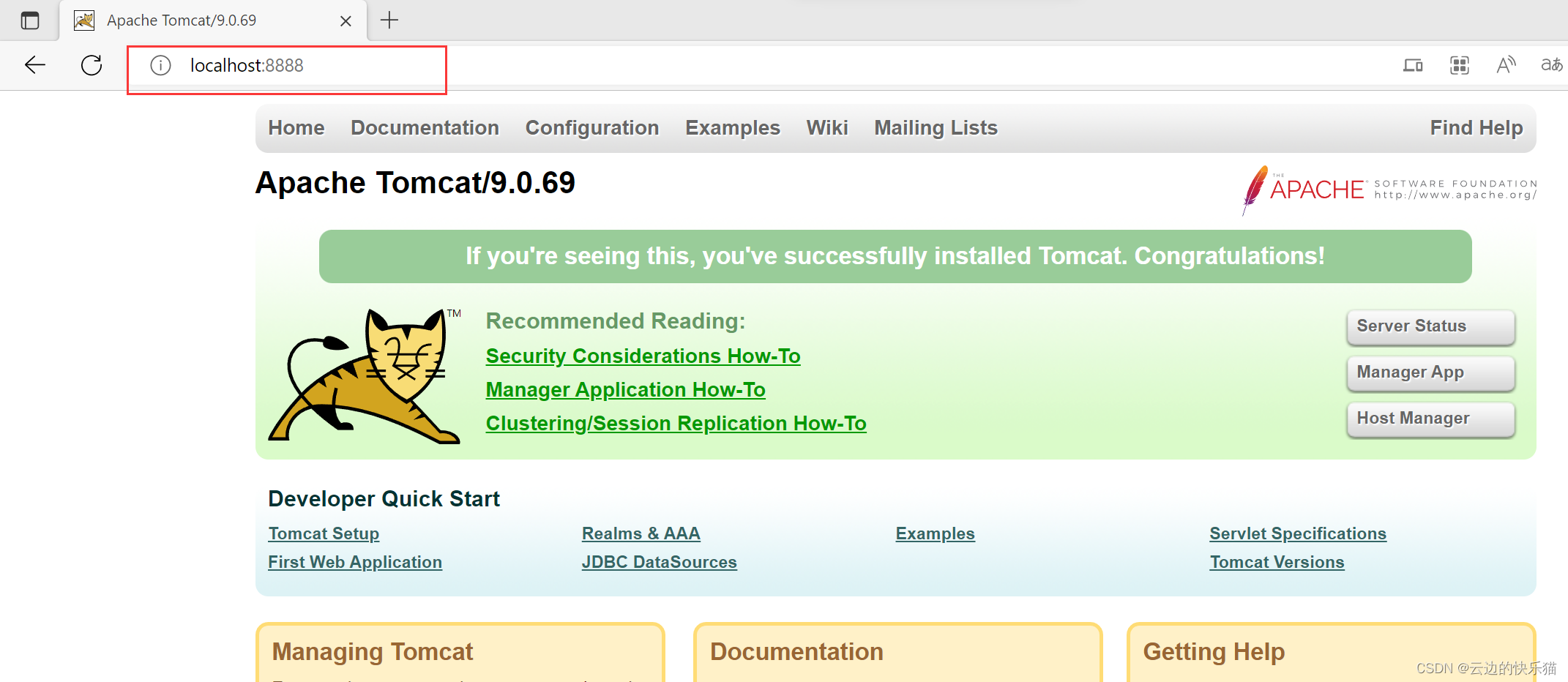Open the device emulation toolbar icon
Image resolution: width=1568 pixels, height=682 pixels.
tap(1413, 66)
